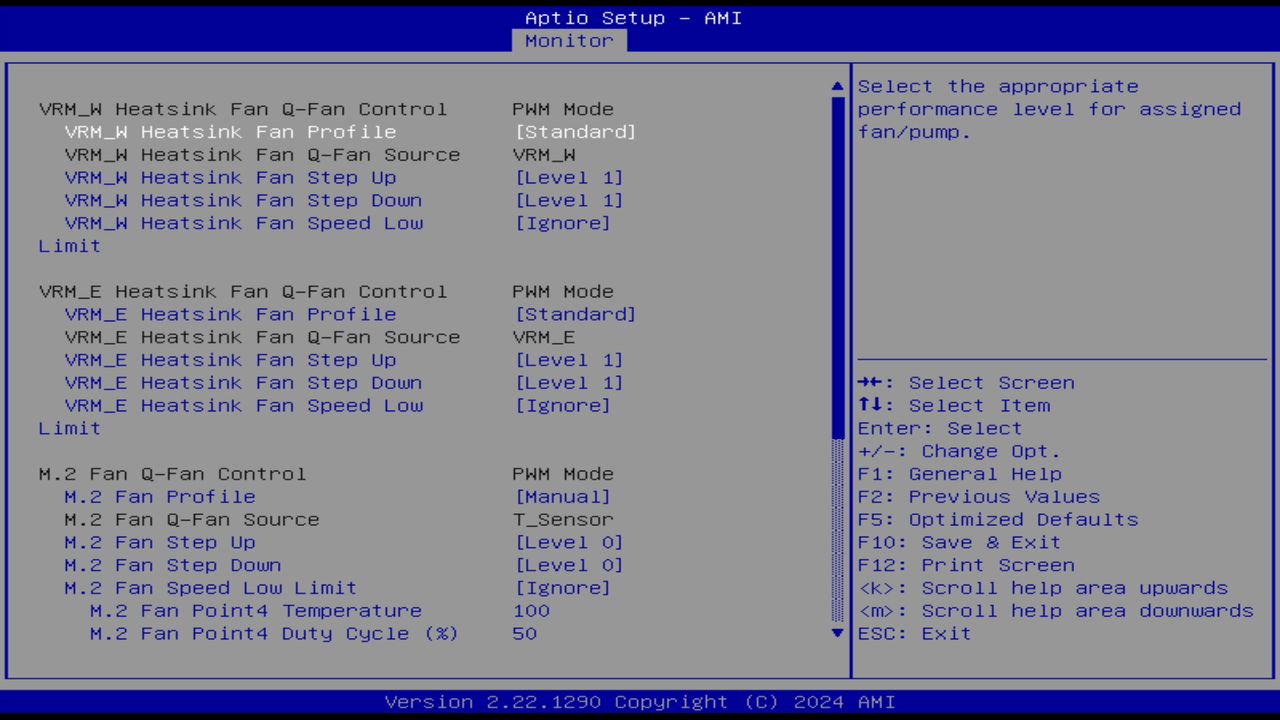Select M.2 Fan Point4 Temperature label

tap(256, 612)
